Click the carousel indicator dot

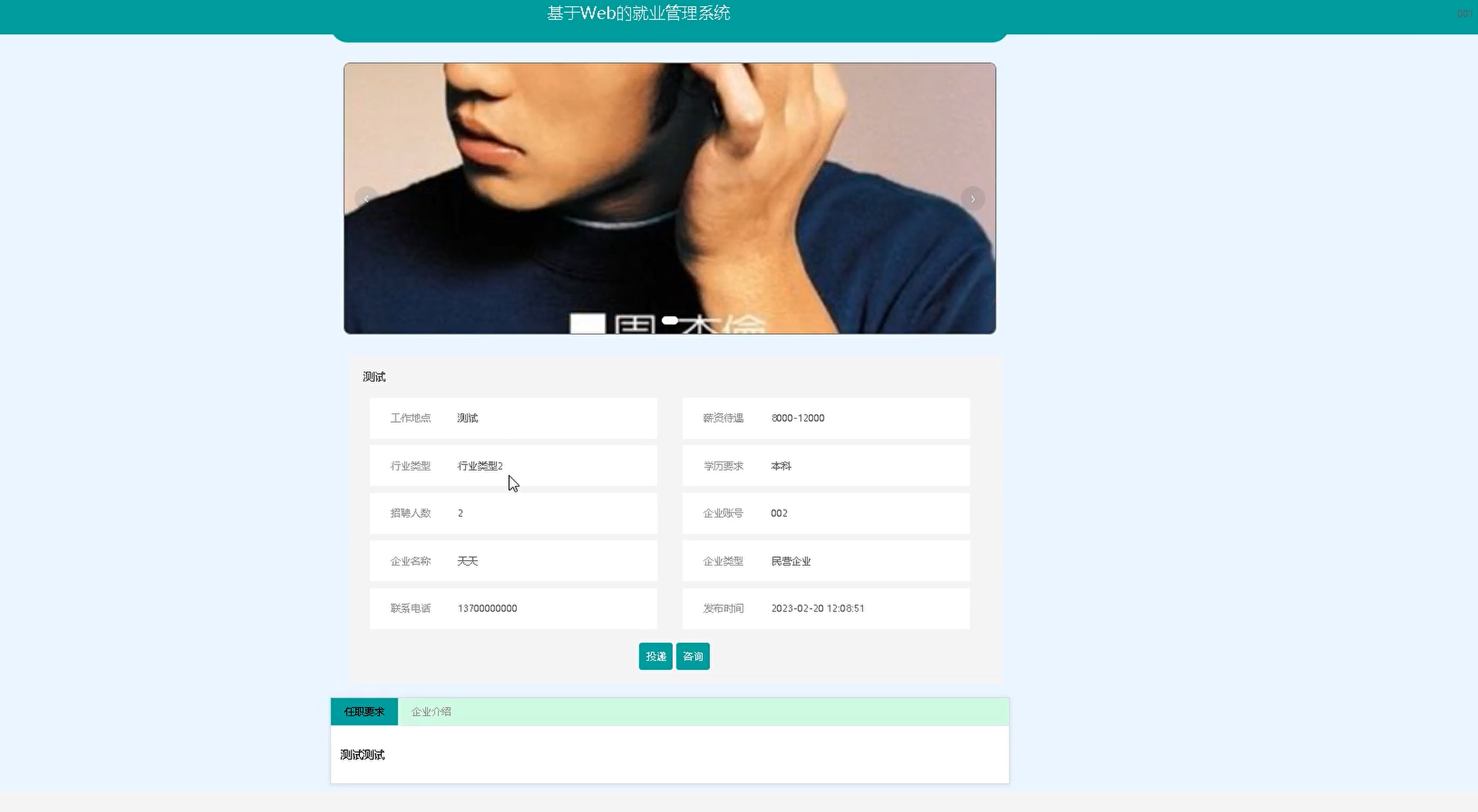coord(670,320)
